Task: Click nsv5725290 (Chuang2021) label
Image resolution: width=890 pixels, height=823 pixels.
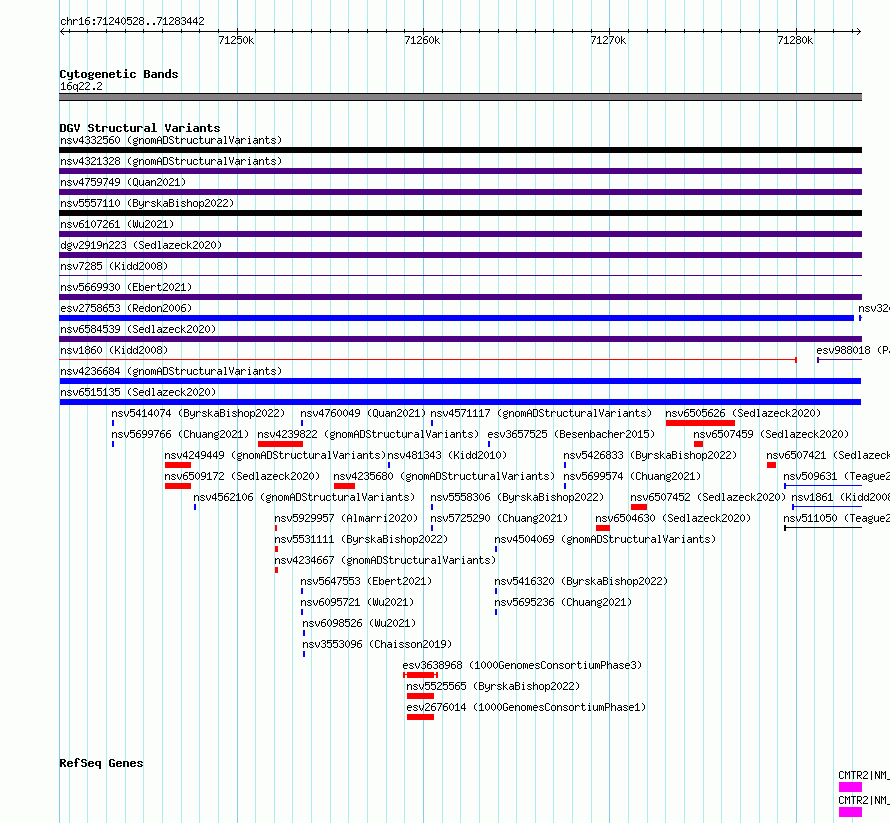Action: point(499,518)
